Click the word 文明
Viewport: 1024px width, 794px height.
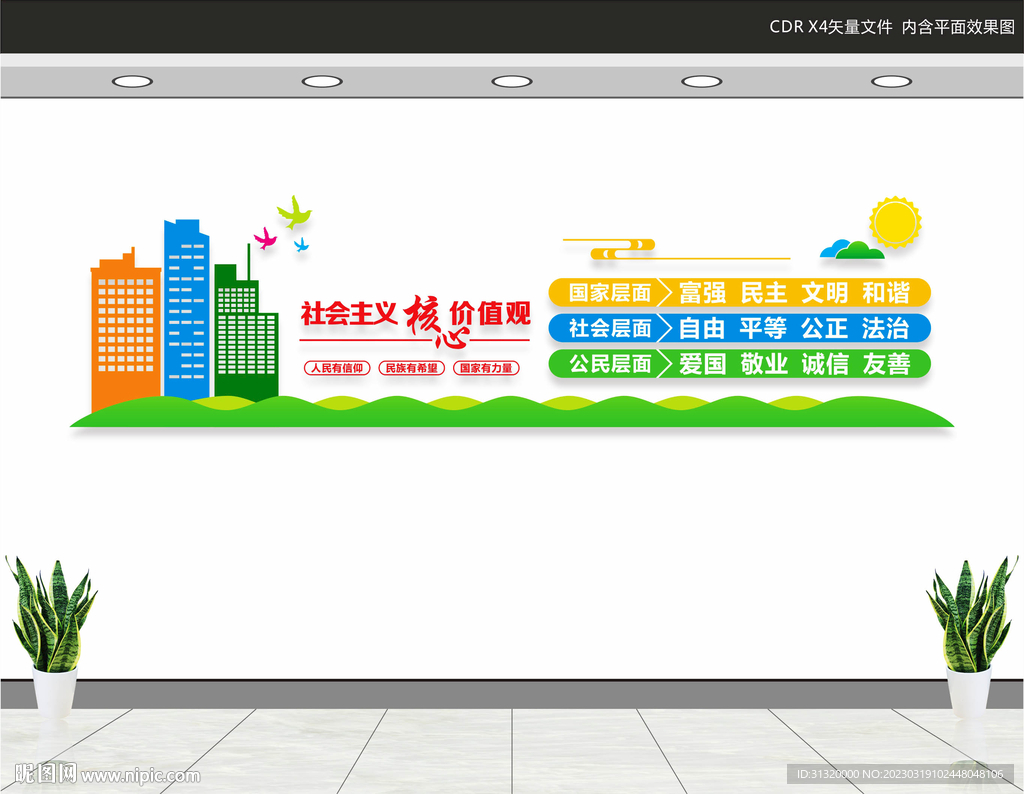coord(824,293)
